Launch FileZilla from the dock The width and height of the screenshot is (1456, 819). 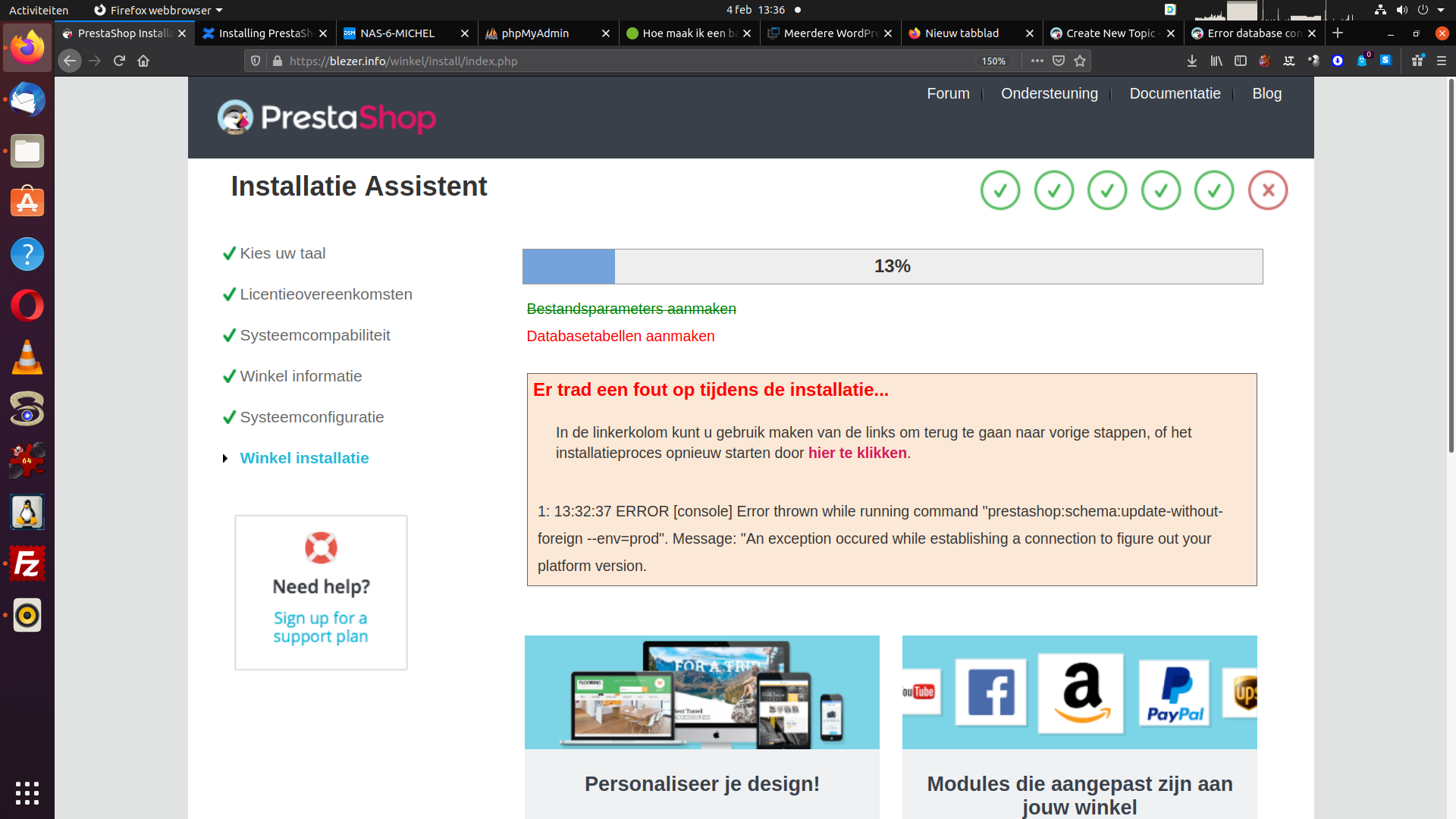coord(27,564)
